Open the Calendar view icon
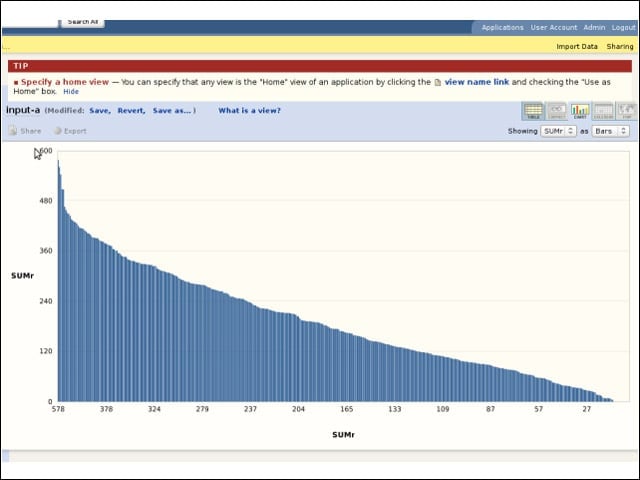 coord(603,111)
